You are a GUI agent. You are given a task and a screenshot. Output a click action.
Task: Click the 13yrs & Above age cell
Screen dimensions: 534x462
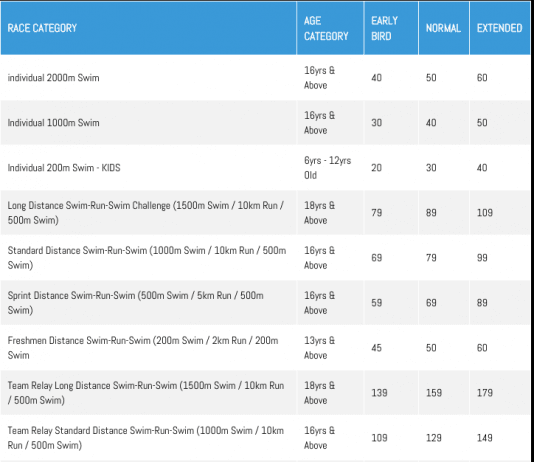click(x=319, y=348)
